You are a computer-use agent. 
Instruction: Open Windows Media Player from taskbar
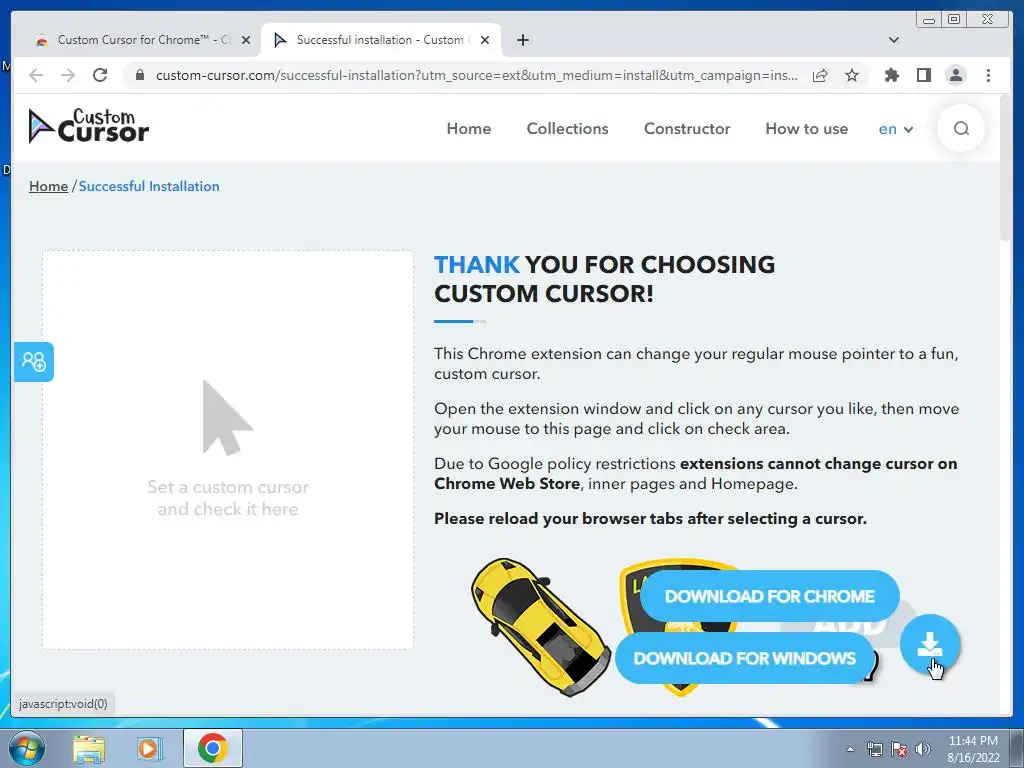[x=150, y=748]
